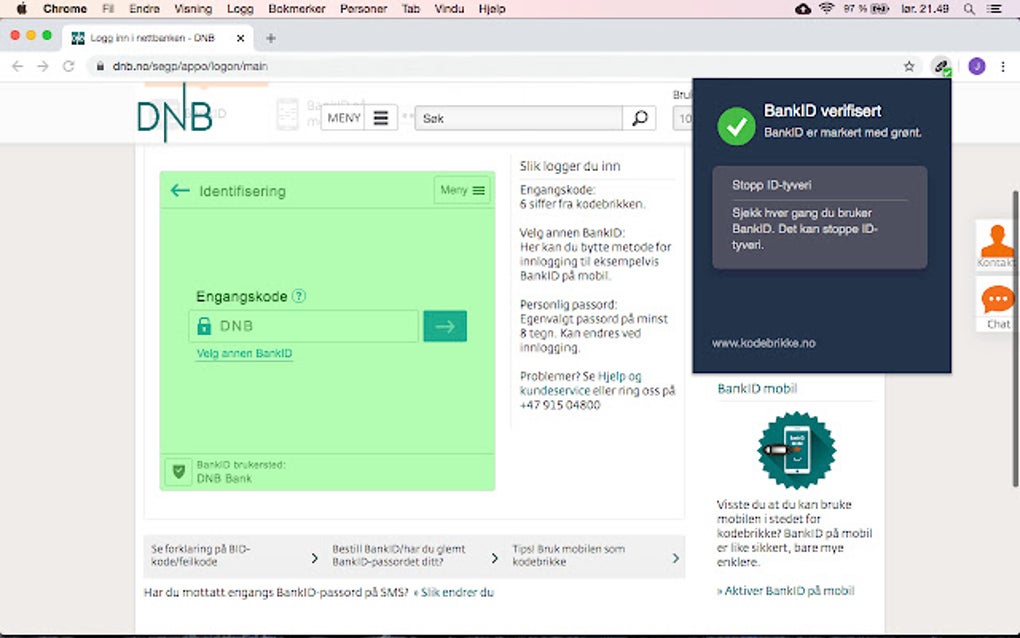Click the address bar URL
Screen dimensions: 1020x638
click(190, 66)
